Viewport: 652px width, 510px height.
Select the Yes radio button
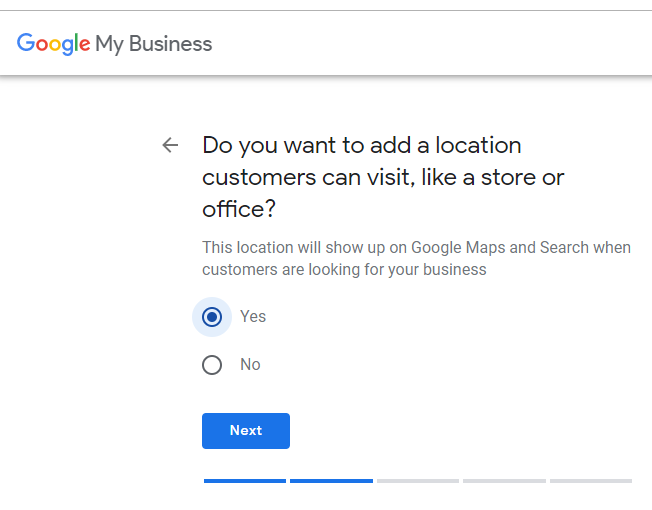pos(212,317)
